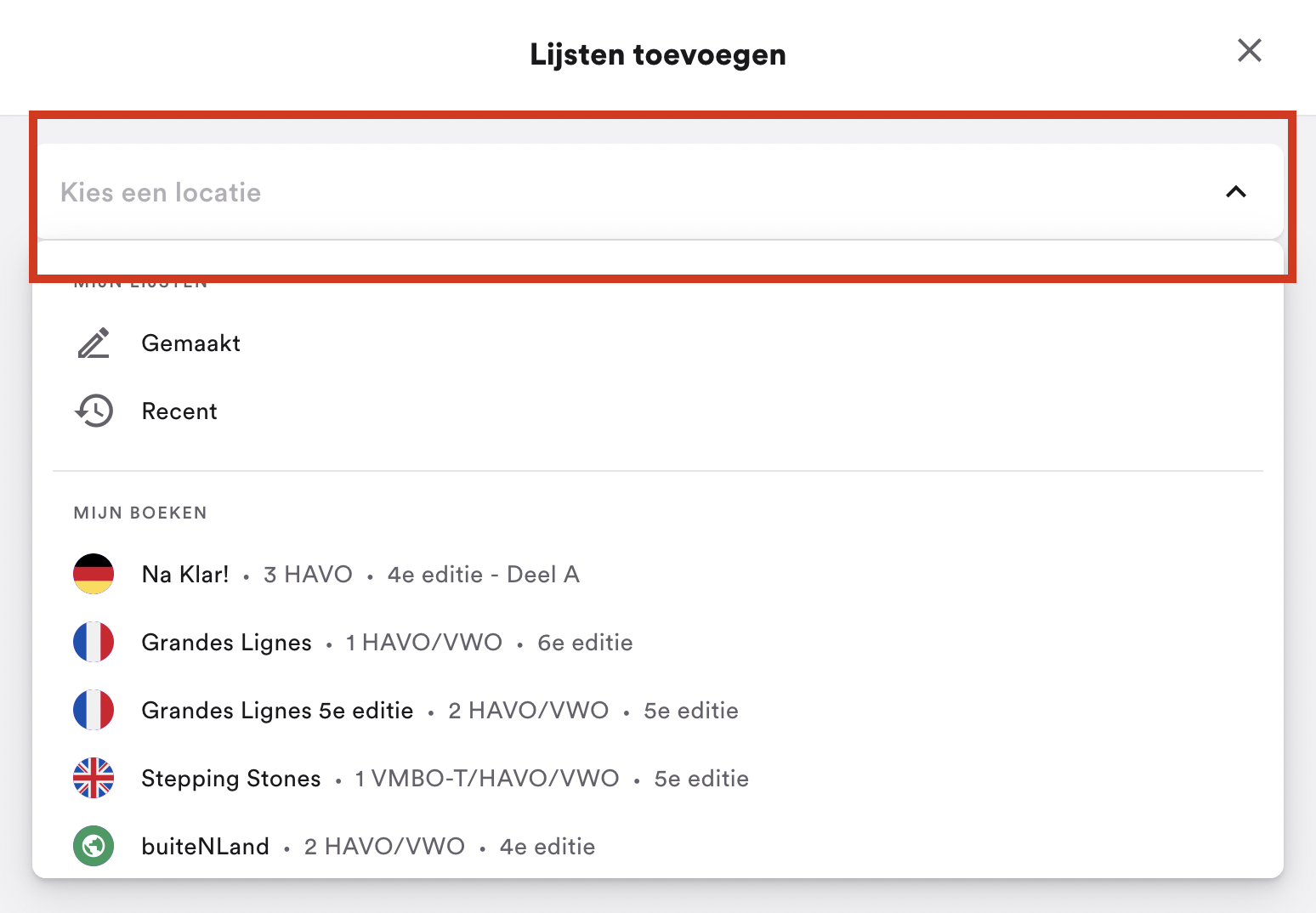The image size is (1316, 913).
Task: Click the UK flag icon for Stepping Stones
Action: click(94, 779)
